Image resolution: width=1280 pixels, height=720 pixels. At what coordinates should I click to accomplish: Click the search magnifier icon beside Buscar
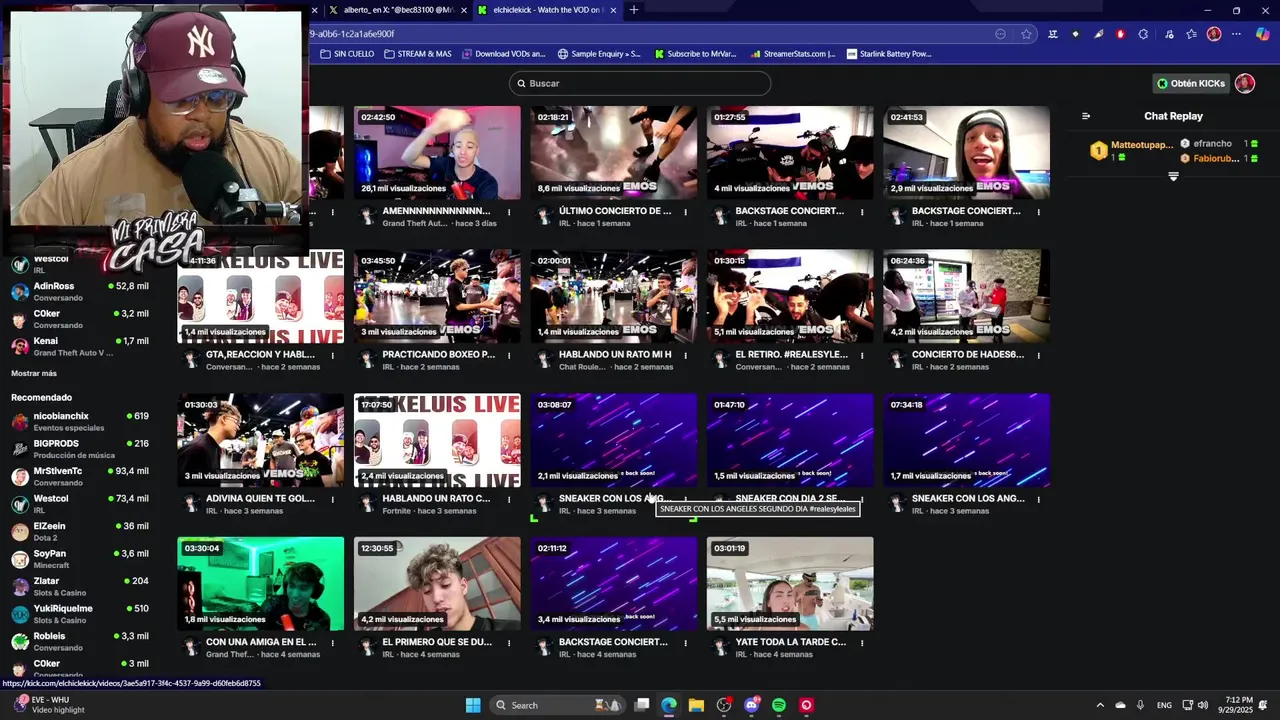[520, 83]
